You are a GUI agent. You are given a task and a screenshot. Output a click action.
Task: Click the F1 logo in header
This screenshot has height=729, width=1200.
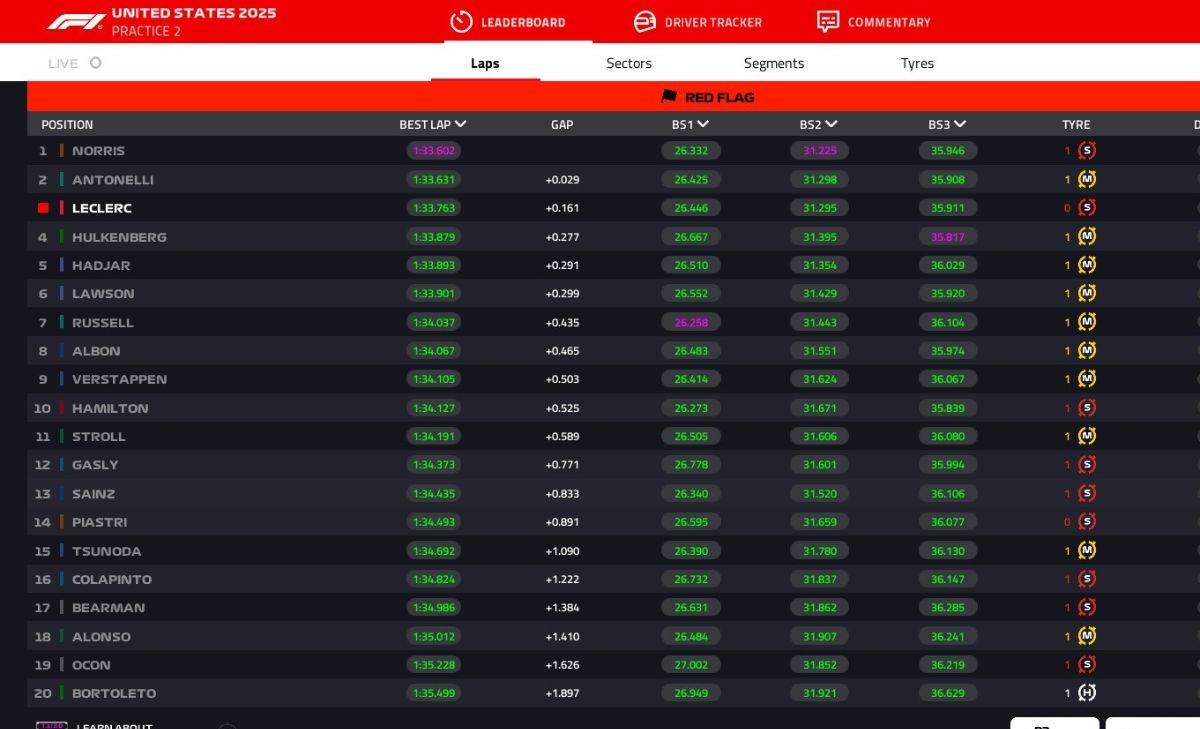tap(76, 21)
